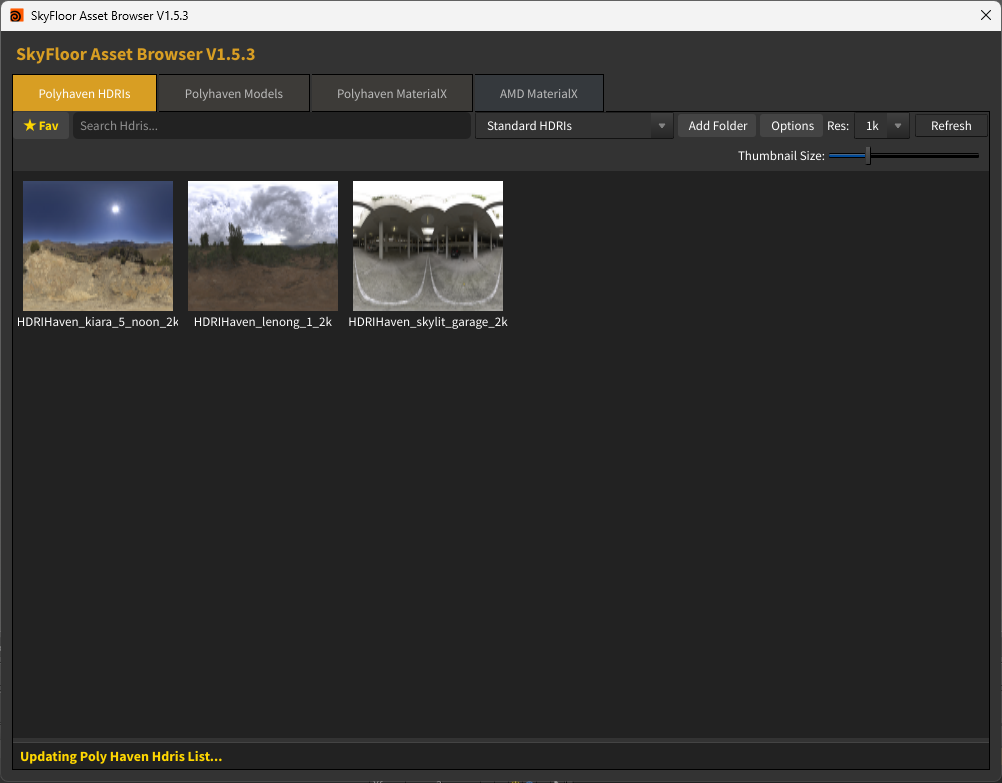Click the HDRIHaven_lenong_1_2k label
This screenshot has height=783, width=1002.
[263, 322]
